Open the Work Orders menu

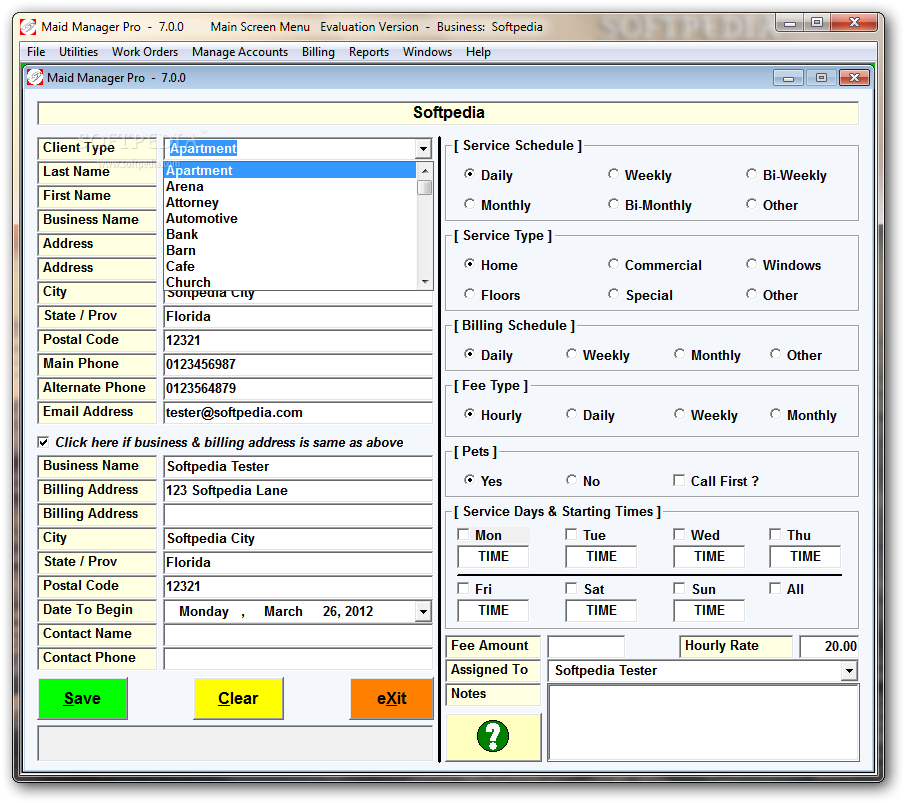tap(145, 52)
